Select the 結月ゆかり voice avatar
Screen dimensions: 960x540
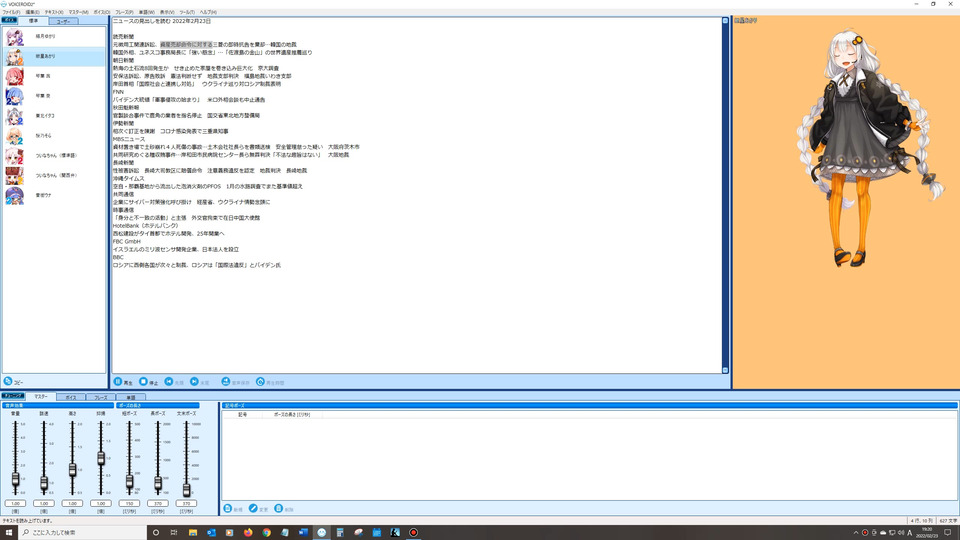click(14, 37)
